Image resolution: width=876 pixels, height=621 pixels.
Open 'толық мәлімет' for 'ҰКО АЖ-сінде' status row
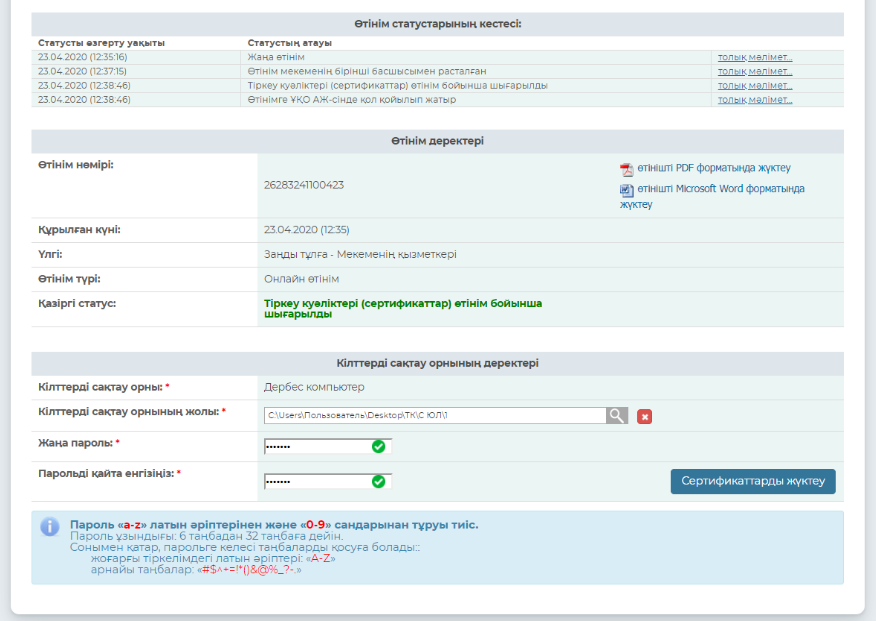(754, 99)
